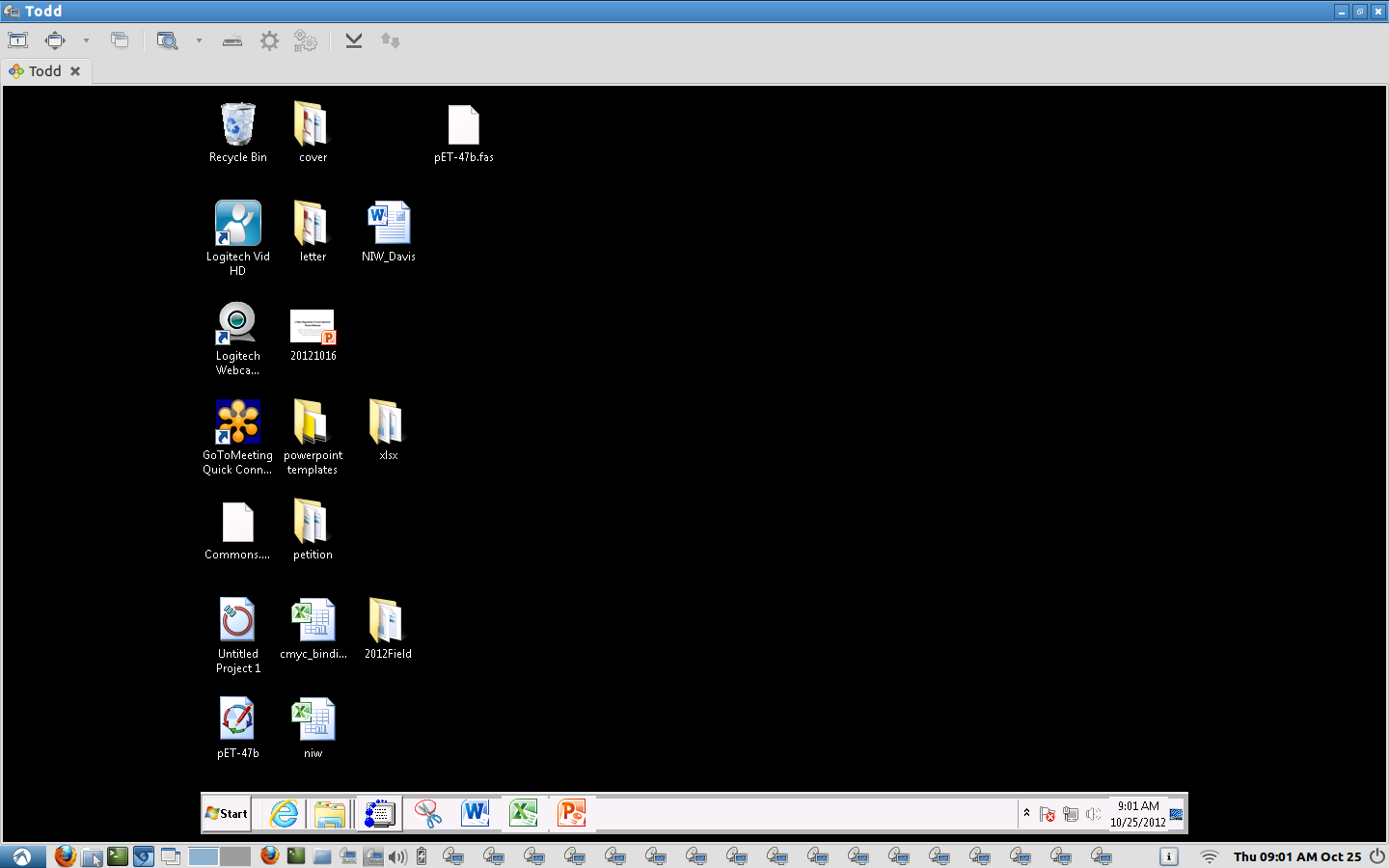
Task: Select the Untitled Project 1 file
Action: click(237, 636)
